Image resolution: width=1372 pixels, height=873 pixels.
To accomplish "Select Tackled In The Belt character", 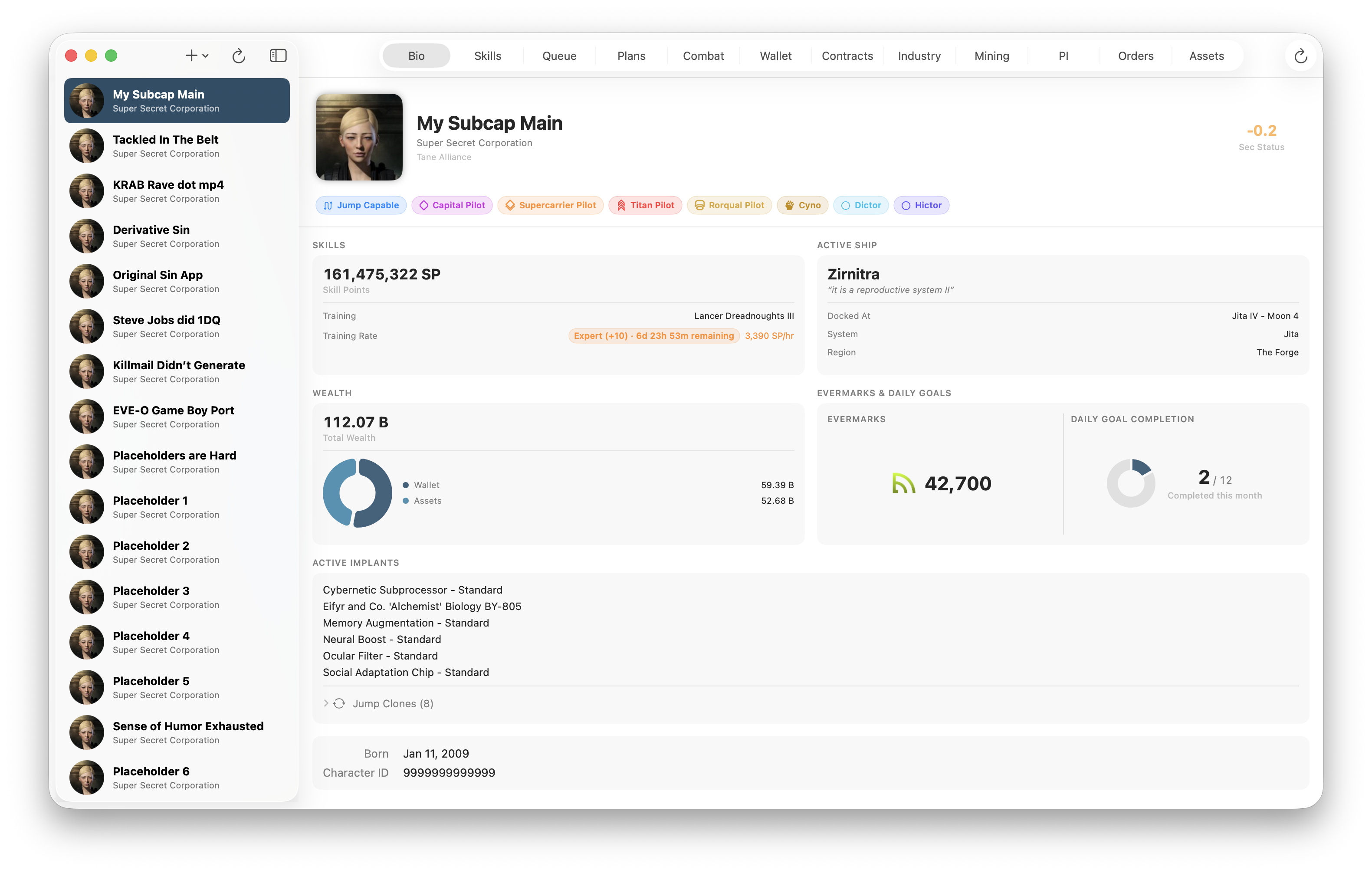I will point(177,146).
